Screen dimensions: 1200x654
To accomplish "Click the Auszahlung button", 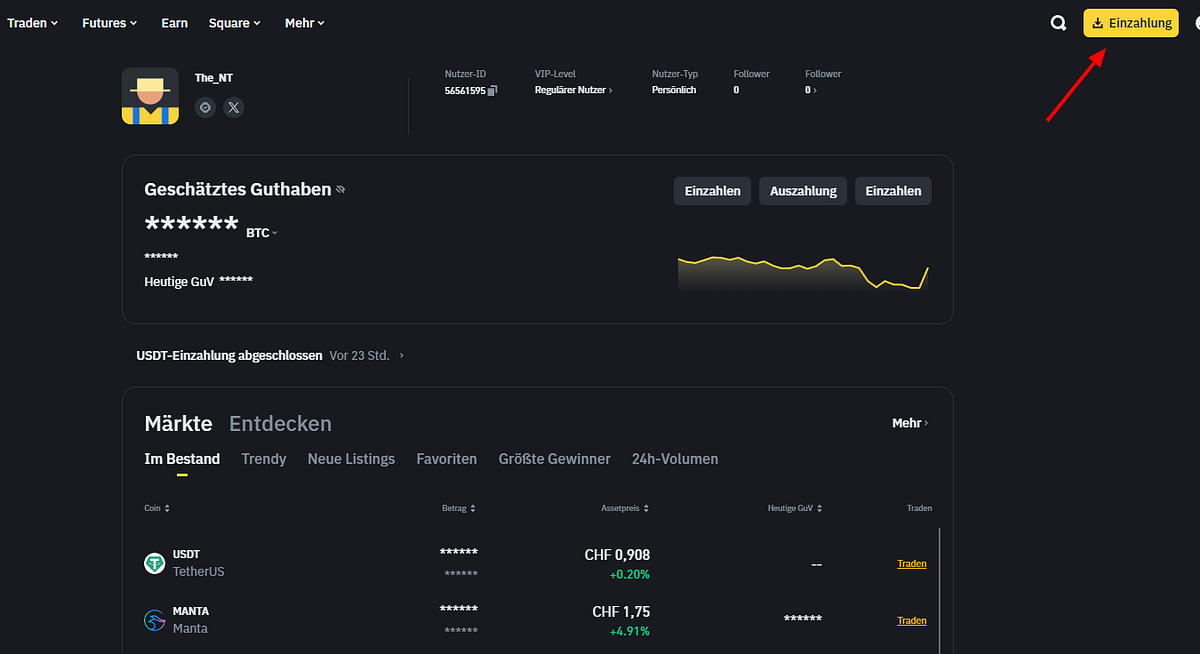I will click(x=802, y=191).
